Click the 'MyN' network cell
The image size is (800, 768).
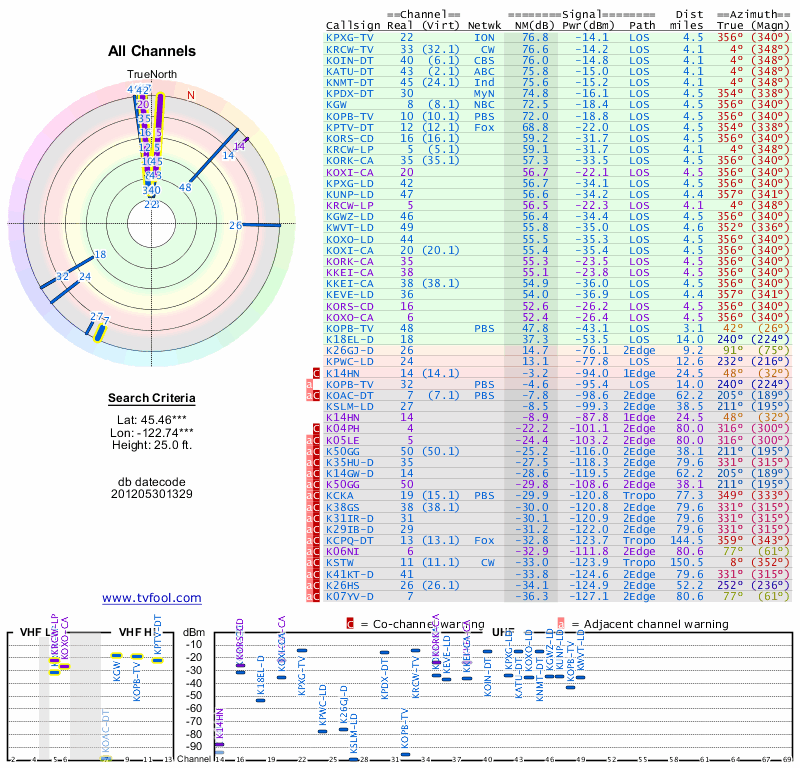point(485,93)
